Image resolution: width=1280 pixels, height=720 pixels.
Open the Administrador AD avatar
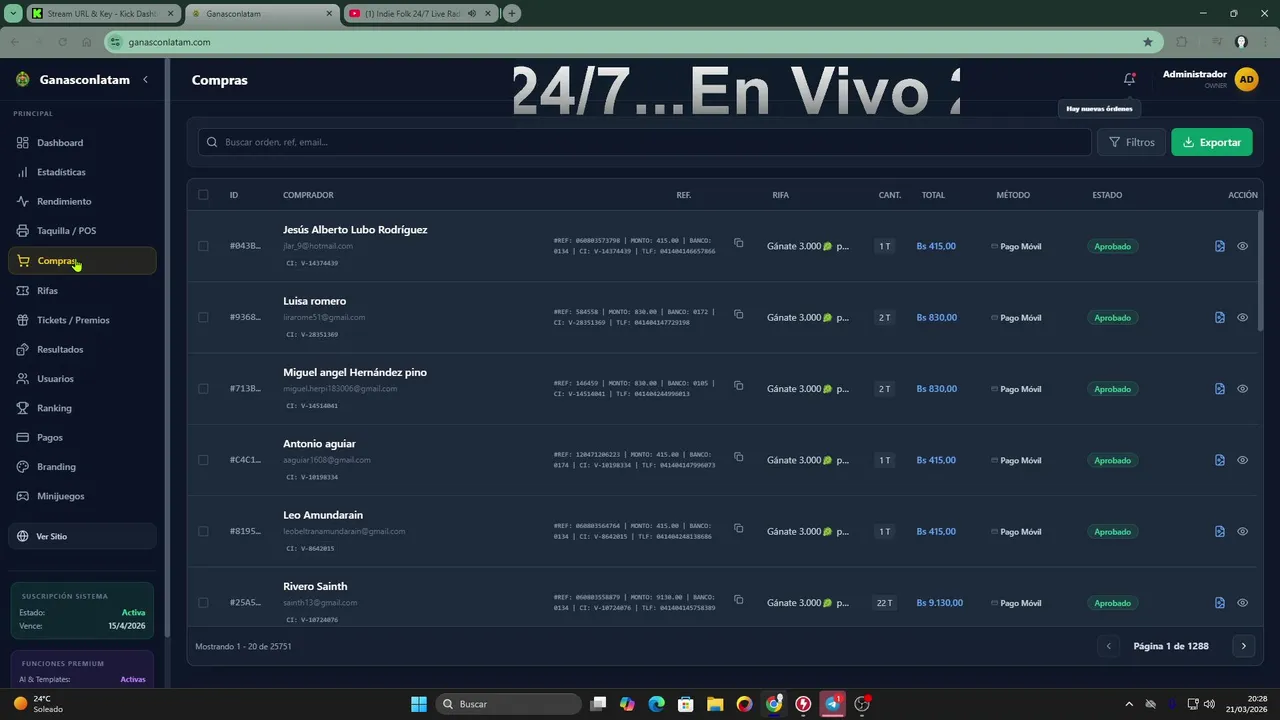tap(1246, 80)
